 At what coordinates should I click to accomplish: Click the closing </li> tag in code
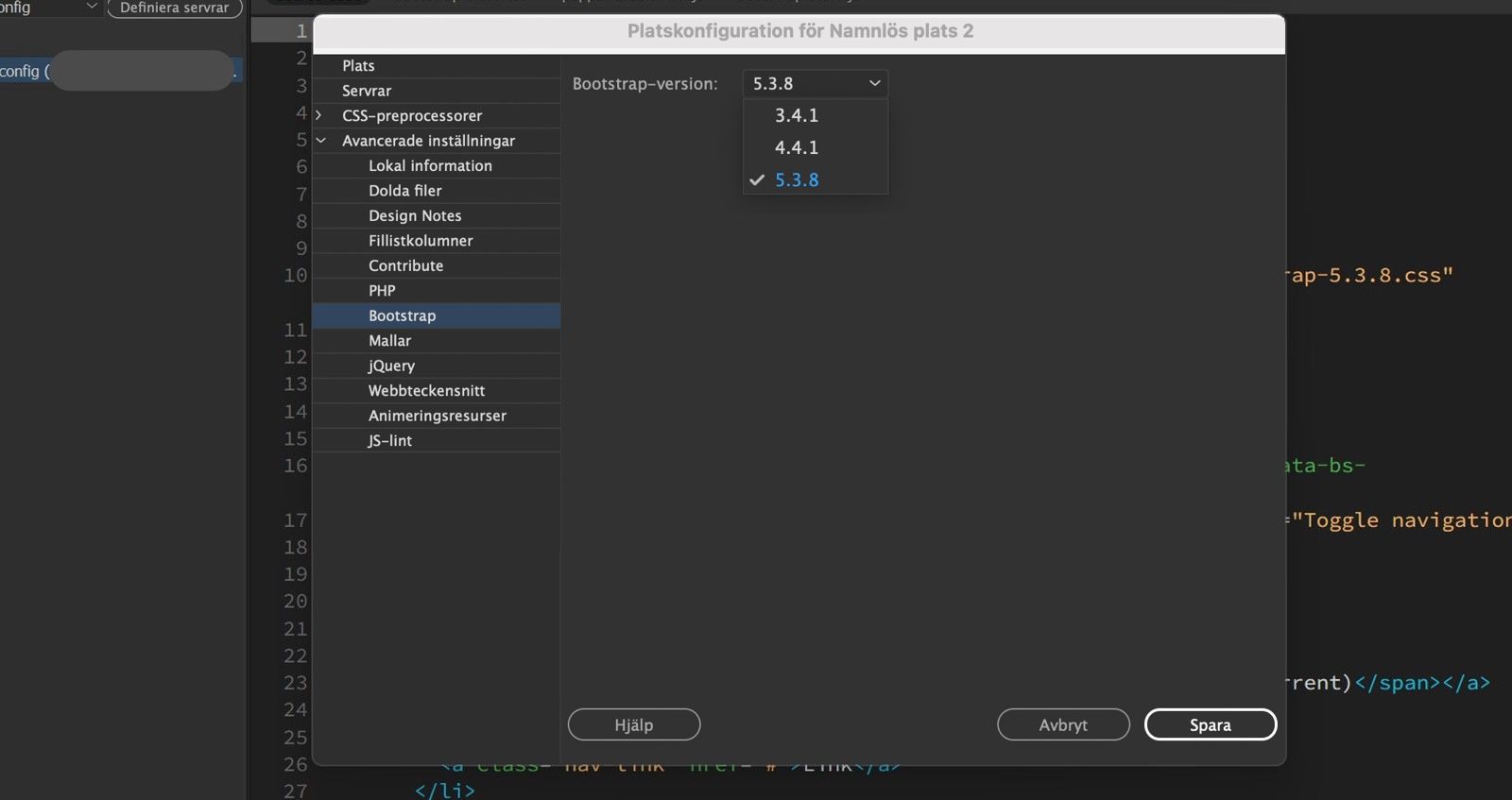pyautogui.click(x=445, y=791)
